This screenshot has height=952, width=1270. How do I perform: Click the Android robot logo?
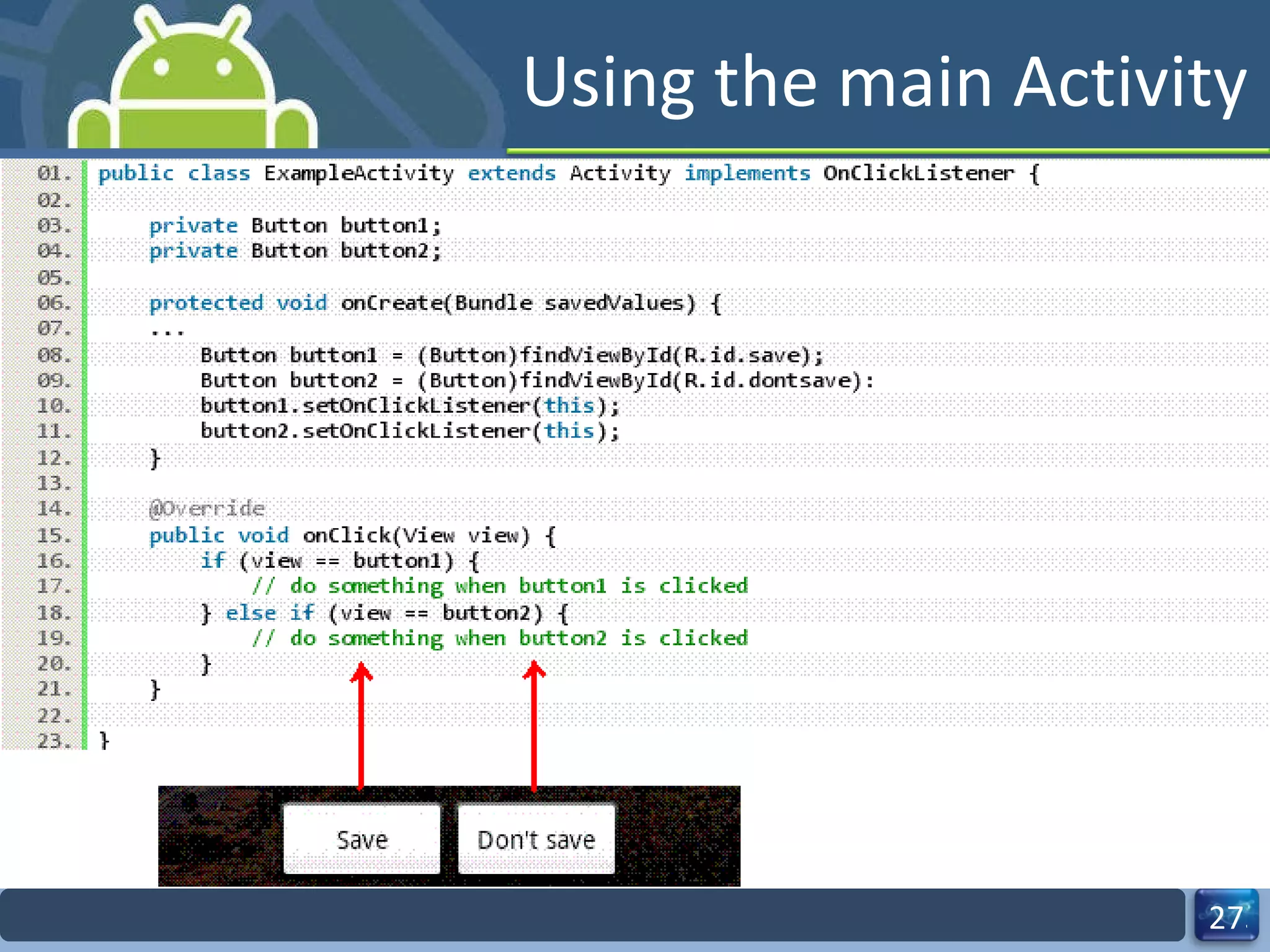point(192,77)
